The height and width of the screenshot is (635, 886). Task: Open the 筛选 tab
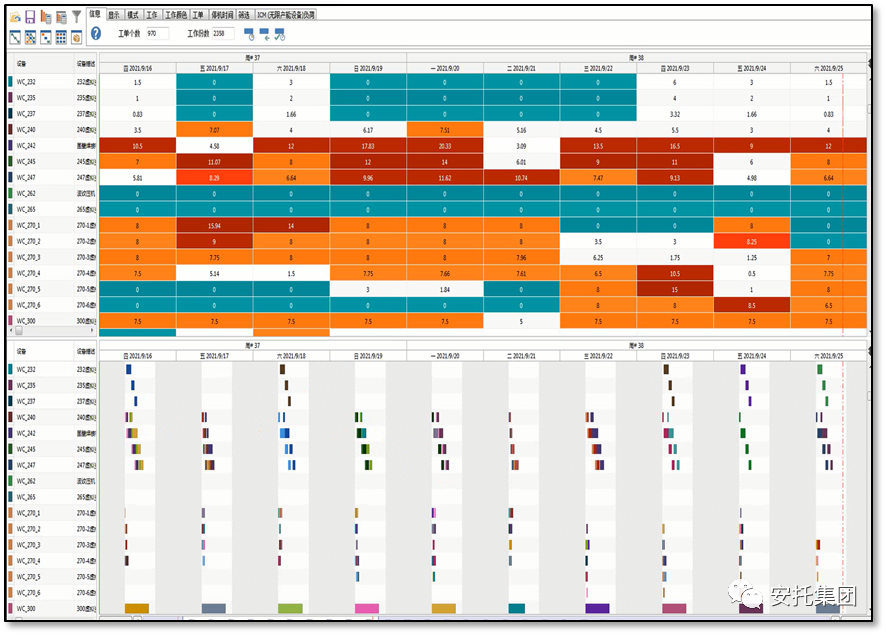coord(245,15)
